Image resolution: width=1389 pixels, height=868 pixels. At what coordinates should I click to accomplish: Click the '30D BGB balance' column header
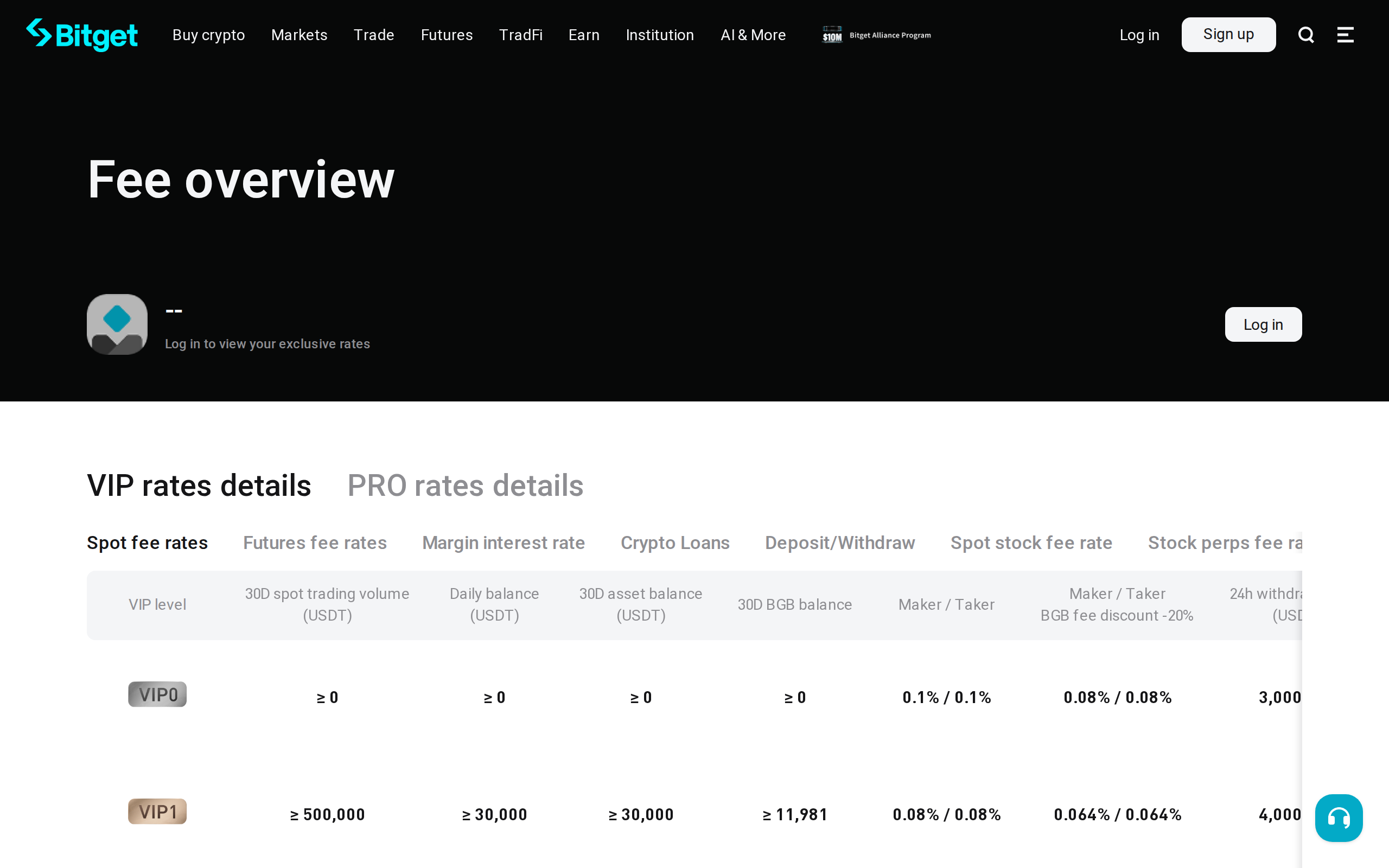pyautogui.click(x=794, y=604)
